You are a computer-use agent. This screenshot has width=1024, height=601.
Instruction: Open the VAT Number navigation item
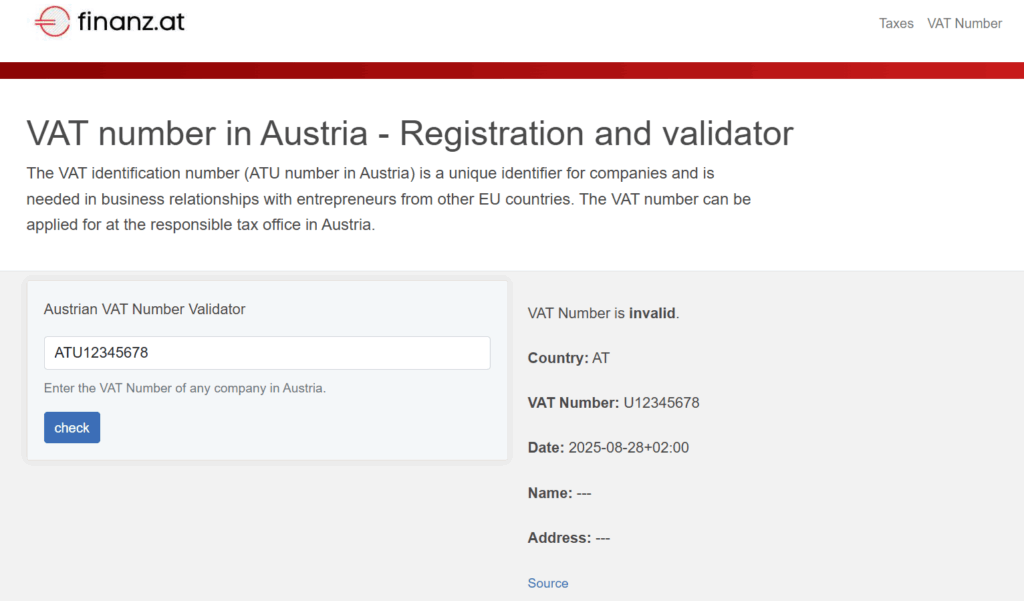coord(964,23)
